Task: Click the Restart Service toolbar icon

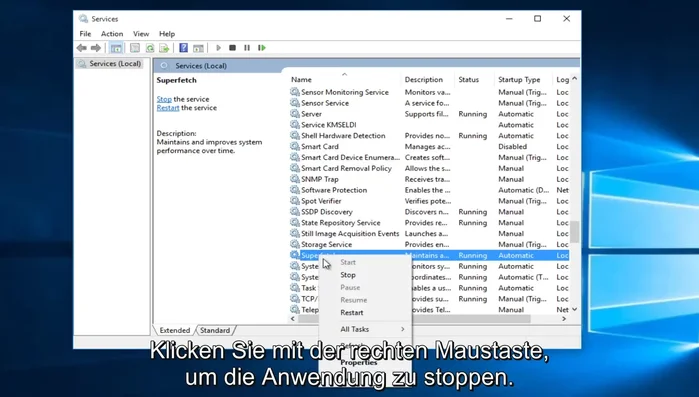Action: 262,48
